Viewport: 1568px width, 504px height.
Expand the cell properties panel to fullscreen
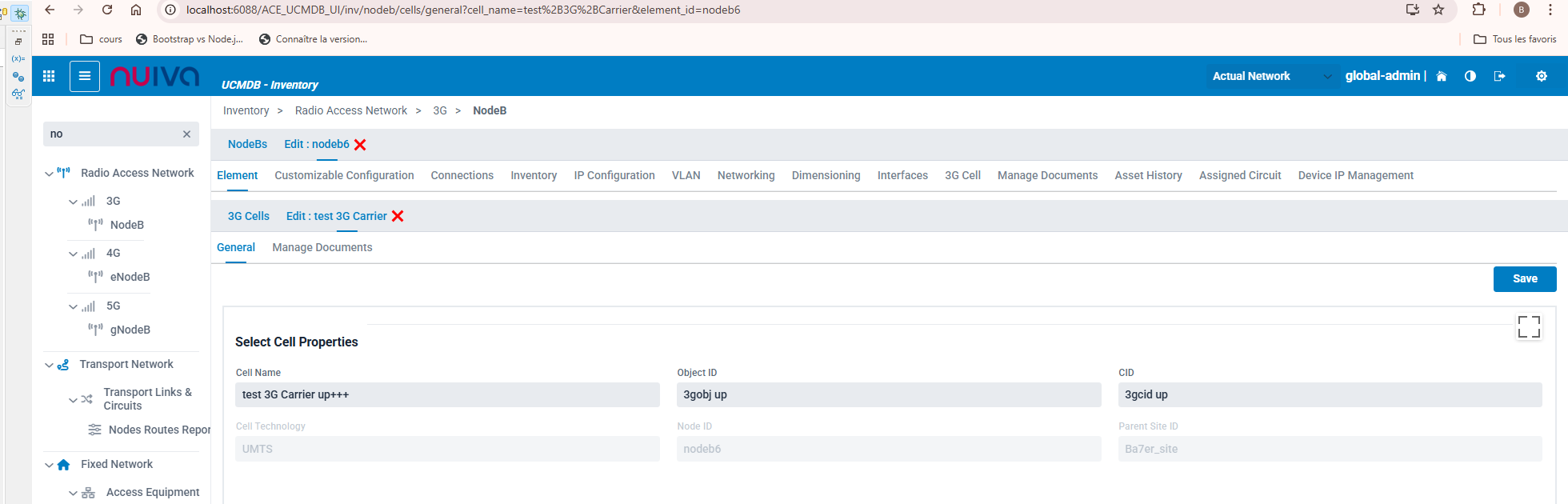[x=1529, y=326]
